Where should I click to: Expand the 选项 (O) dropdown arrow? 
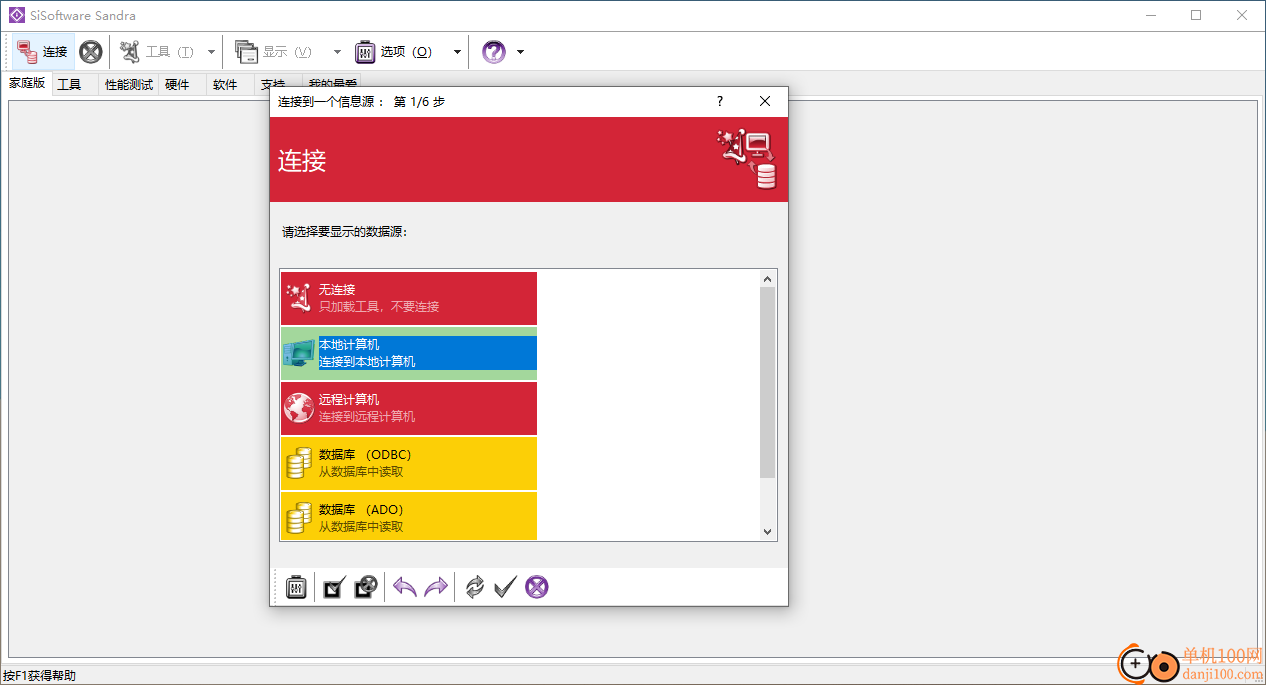tap(457, 52)
